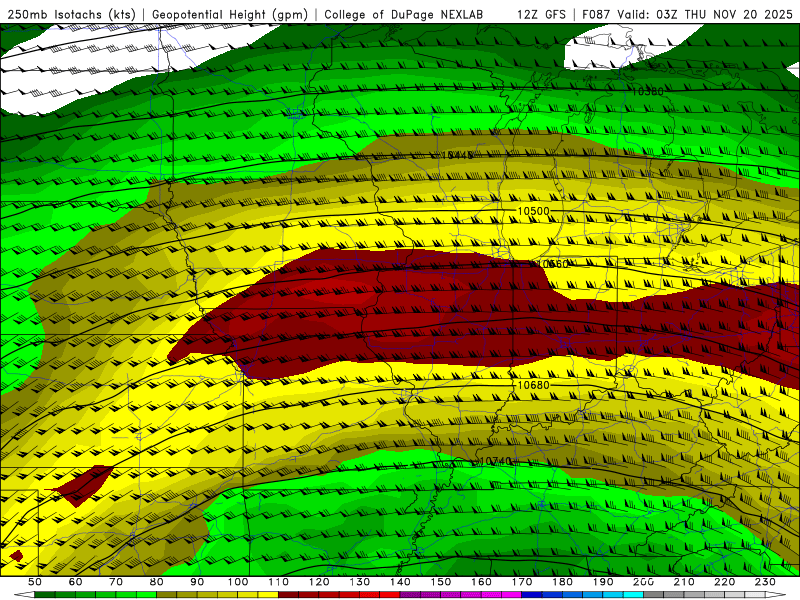Screen dimensions: 800x600
Task: Click the 230 value on the color scale
Action: coord(765,582)
